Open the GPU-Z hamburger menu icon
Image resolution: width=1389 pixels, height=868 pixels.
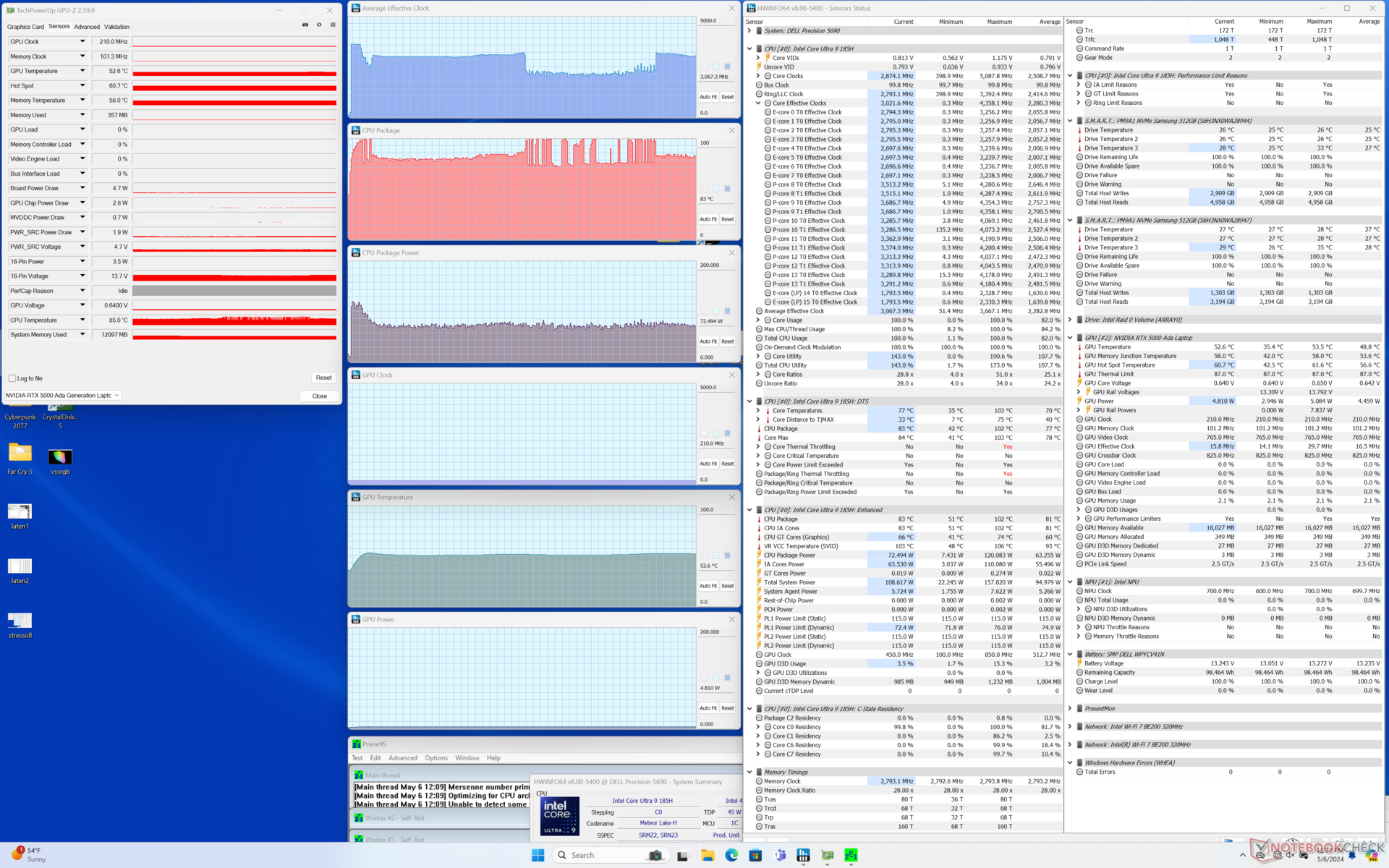pyautogui.click(x=333, y=25)
